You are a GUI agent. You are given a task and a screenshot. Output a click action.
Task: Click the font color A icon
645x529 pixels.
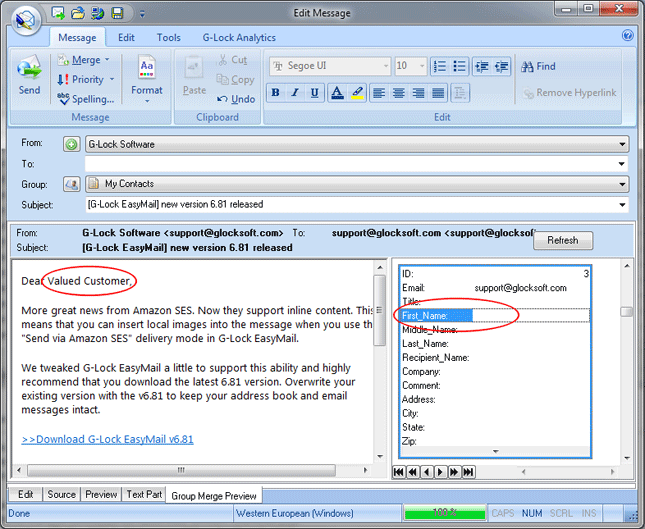point(337,93)
